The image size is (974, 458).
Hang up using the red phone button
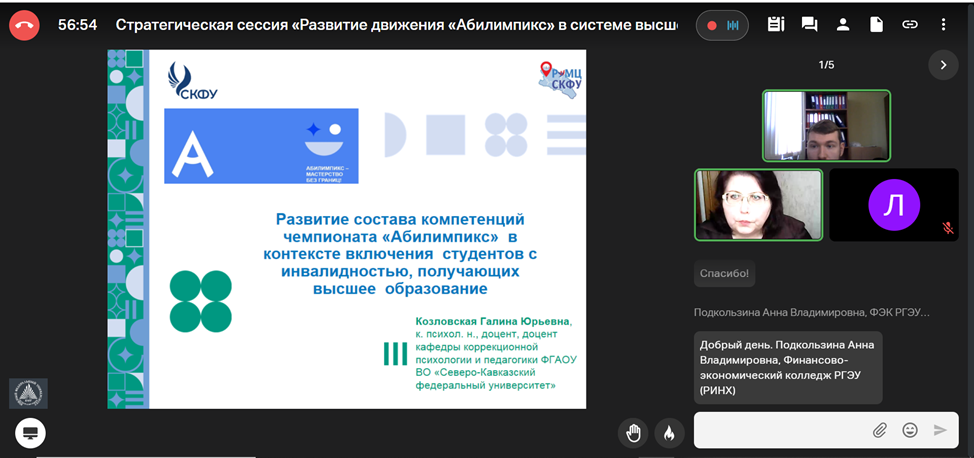click(24, 25)
